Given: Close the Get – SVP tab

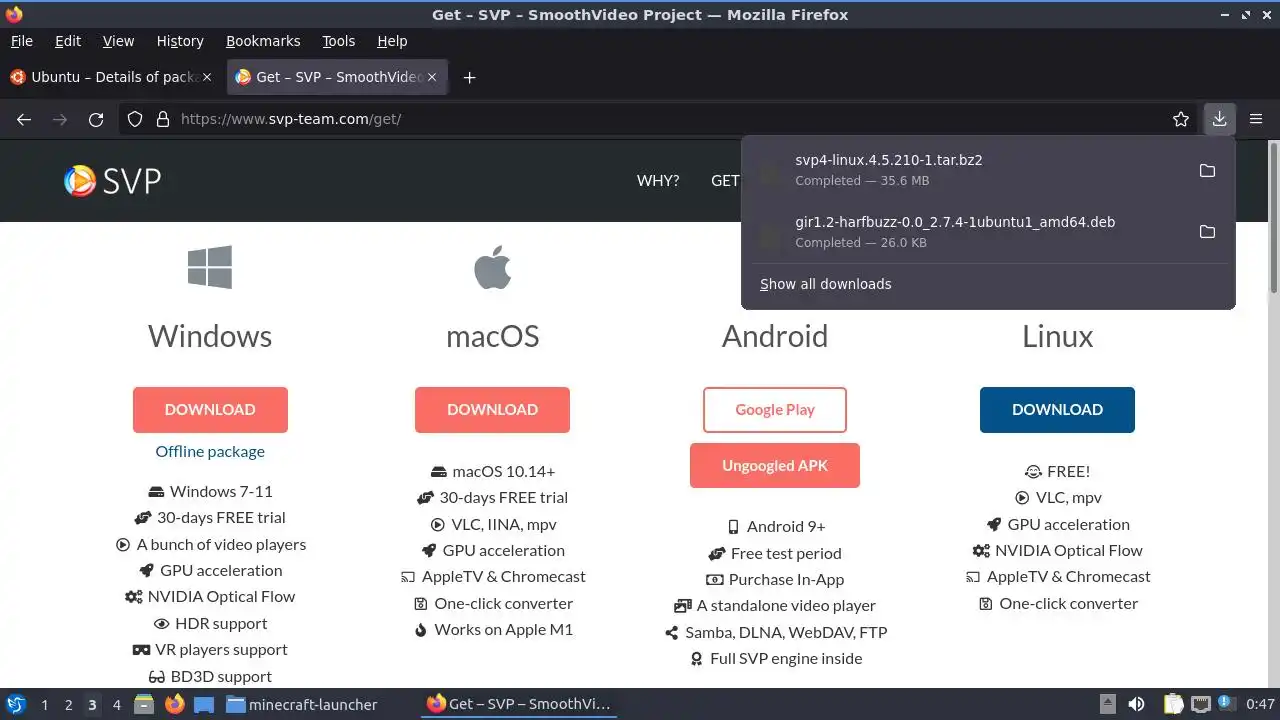Looking at the screenshot, I should click(x=432, y=77).
